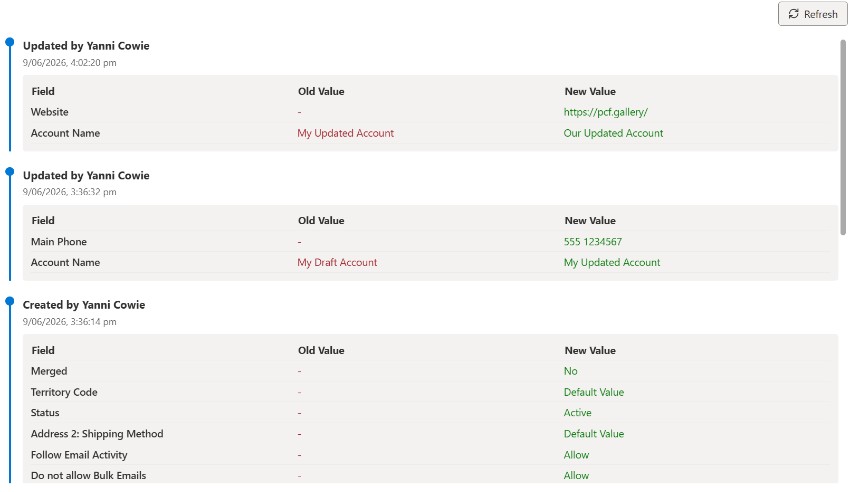Click the Active status new value
The image size is (850, 492).
tap(577, 413)
